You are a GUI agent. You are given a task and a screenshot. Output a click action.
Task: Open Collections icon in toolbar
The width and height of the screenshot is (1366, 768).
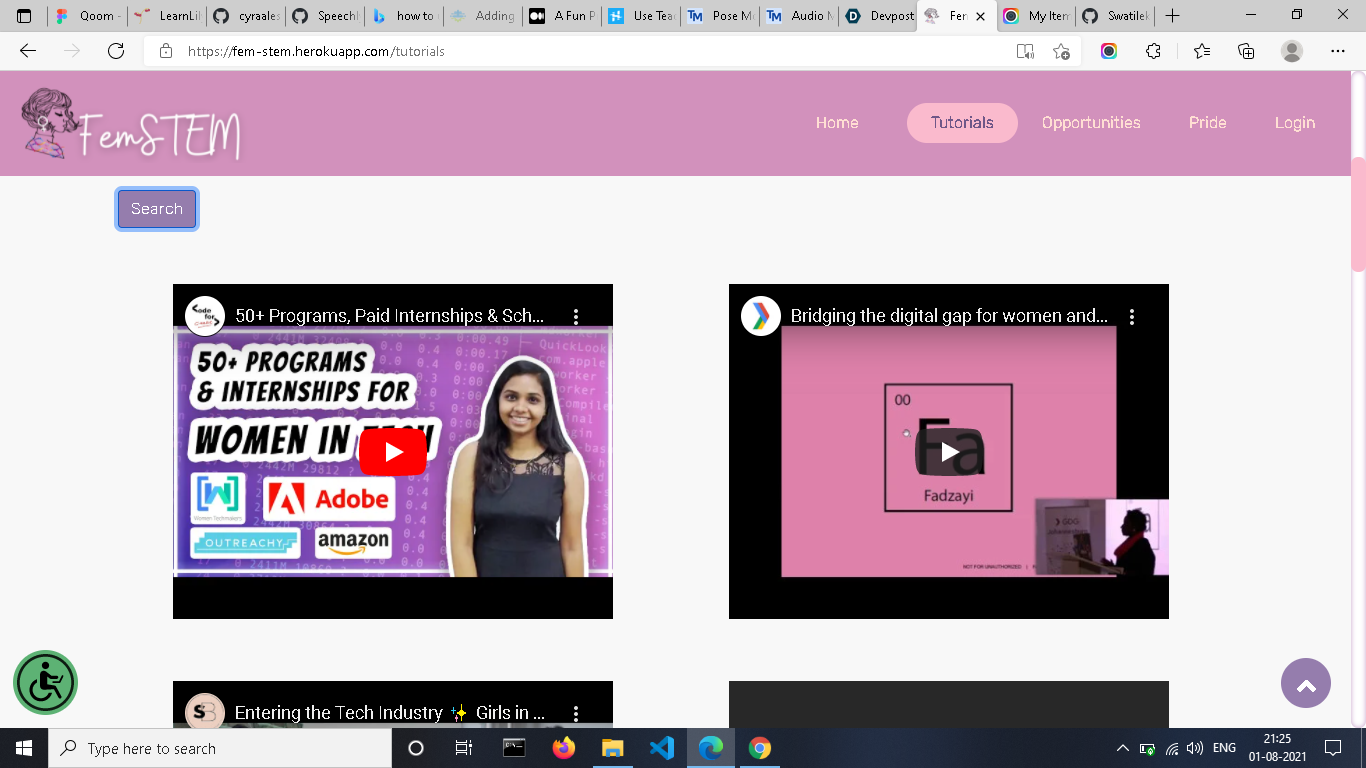pyautogui.click(x=1246, y=51)
